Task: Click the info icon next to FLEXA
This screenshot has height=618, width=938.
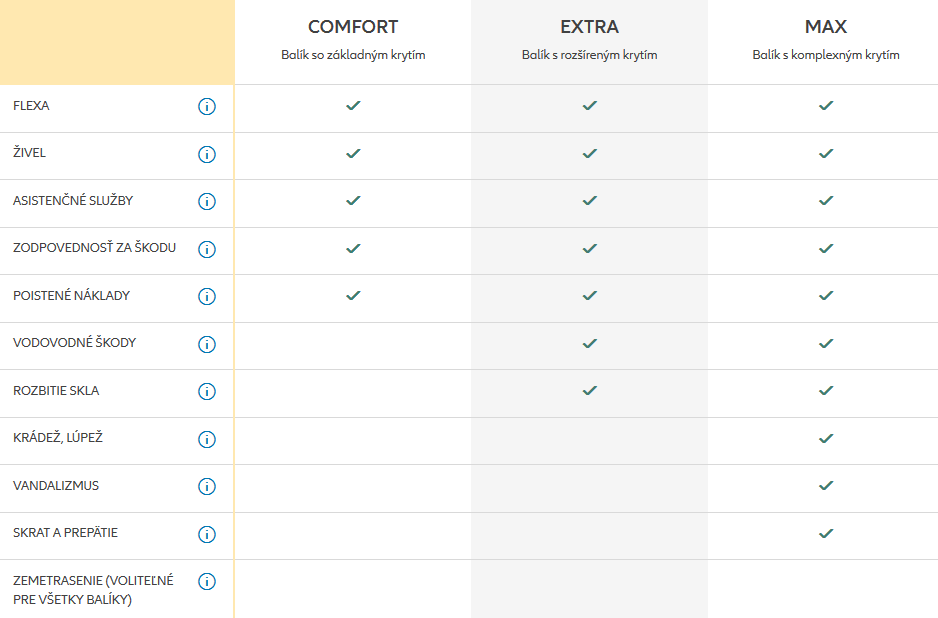Action: [x=207, y=106]
